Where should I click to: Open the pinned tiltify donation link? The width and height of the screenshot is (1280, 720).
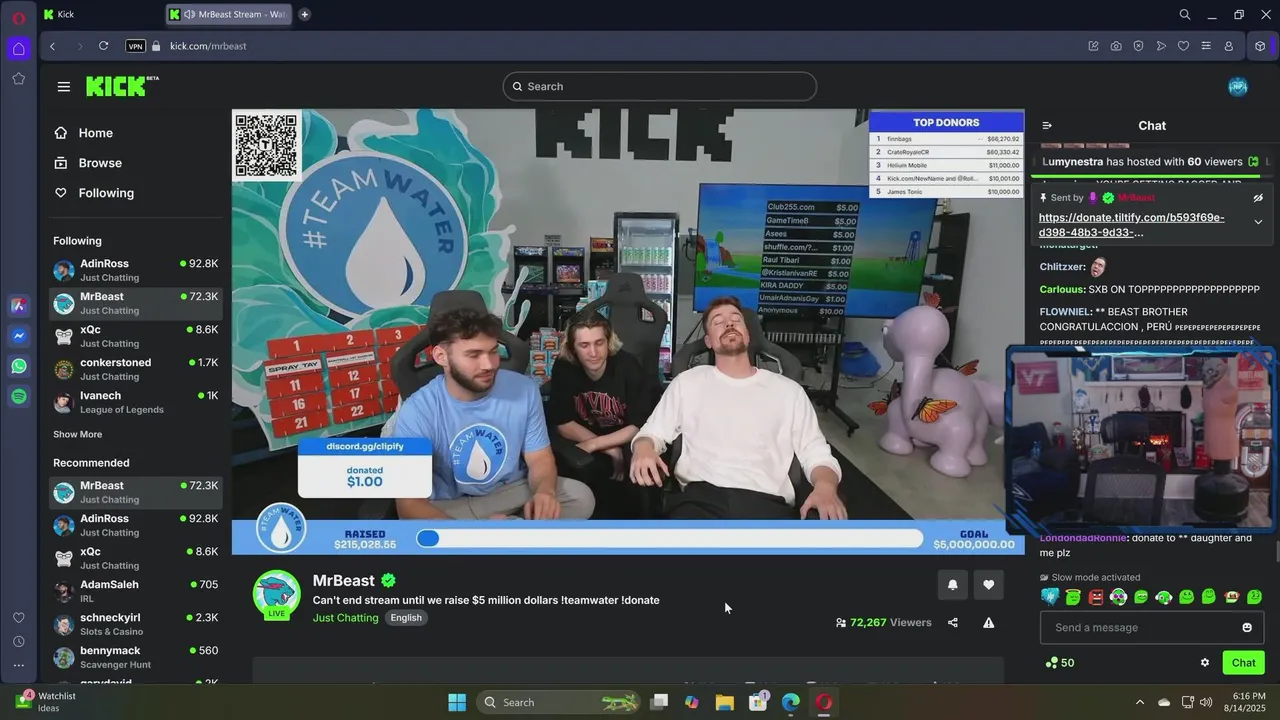pyautogui.click(x=1131, y=225)
